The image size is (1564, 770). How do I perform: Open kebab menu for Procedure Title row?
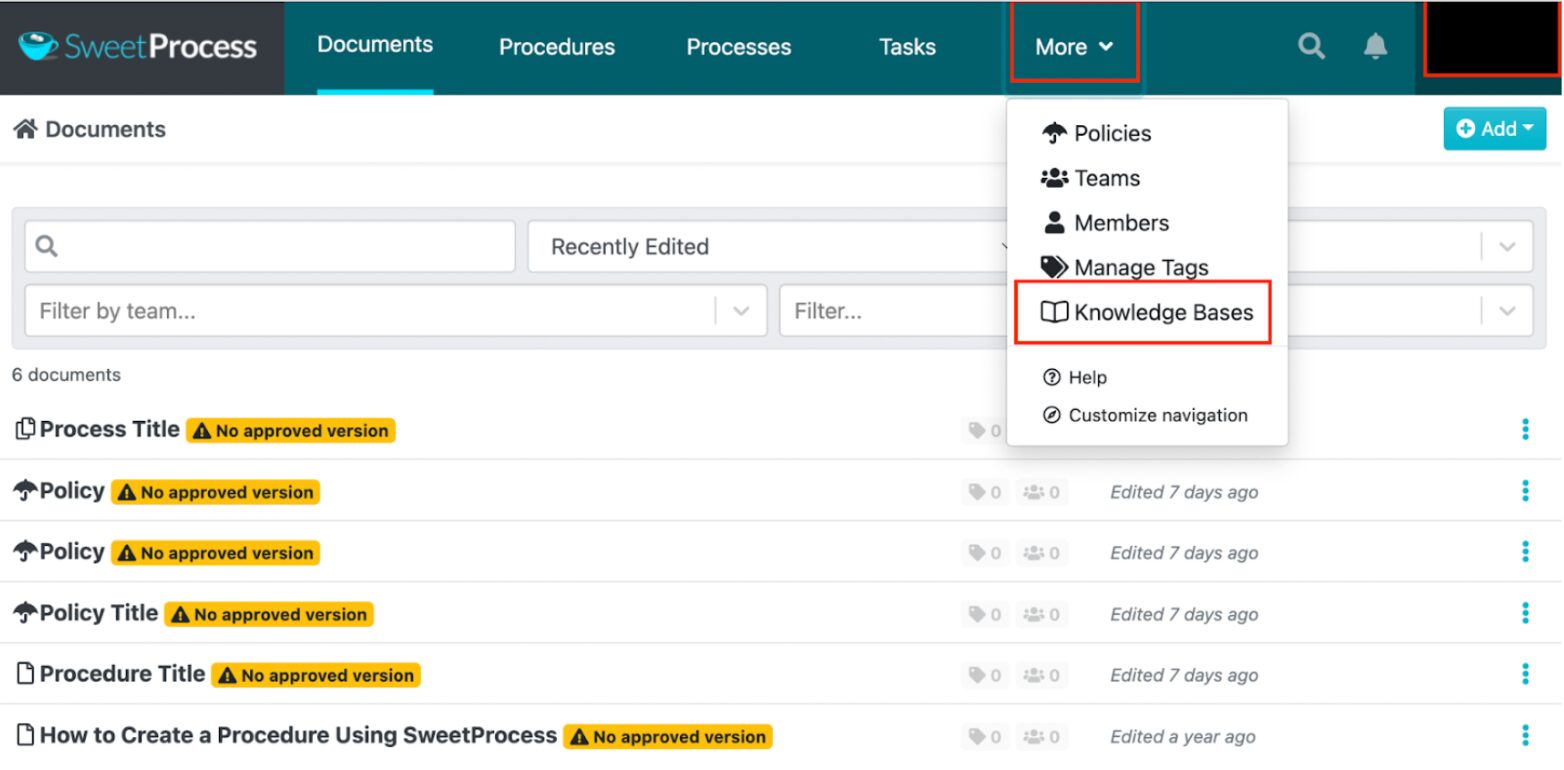coord(1525,675)
